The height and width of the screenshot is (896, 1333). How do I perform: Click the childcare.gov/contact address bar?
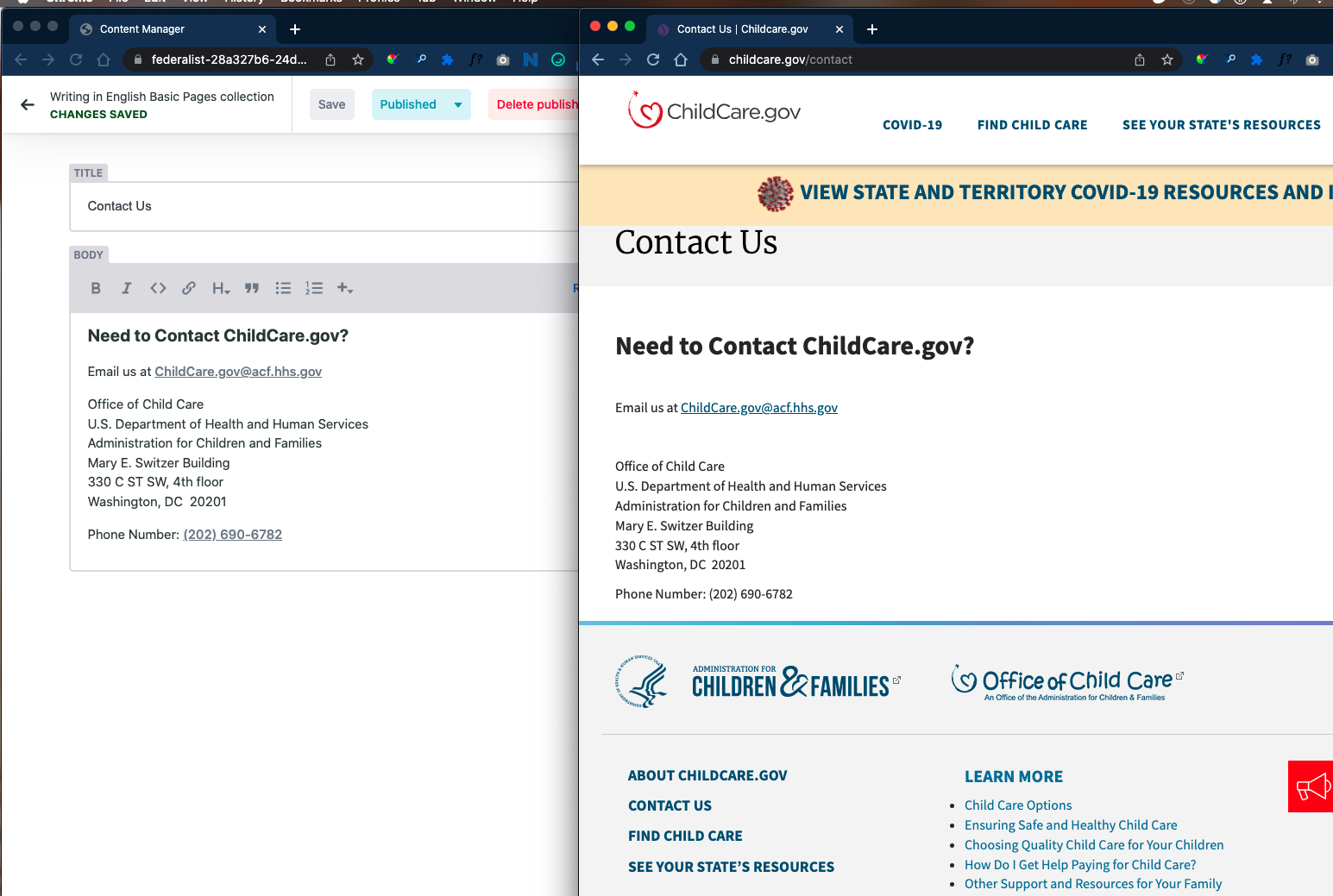[x=915, y=60]
